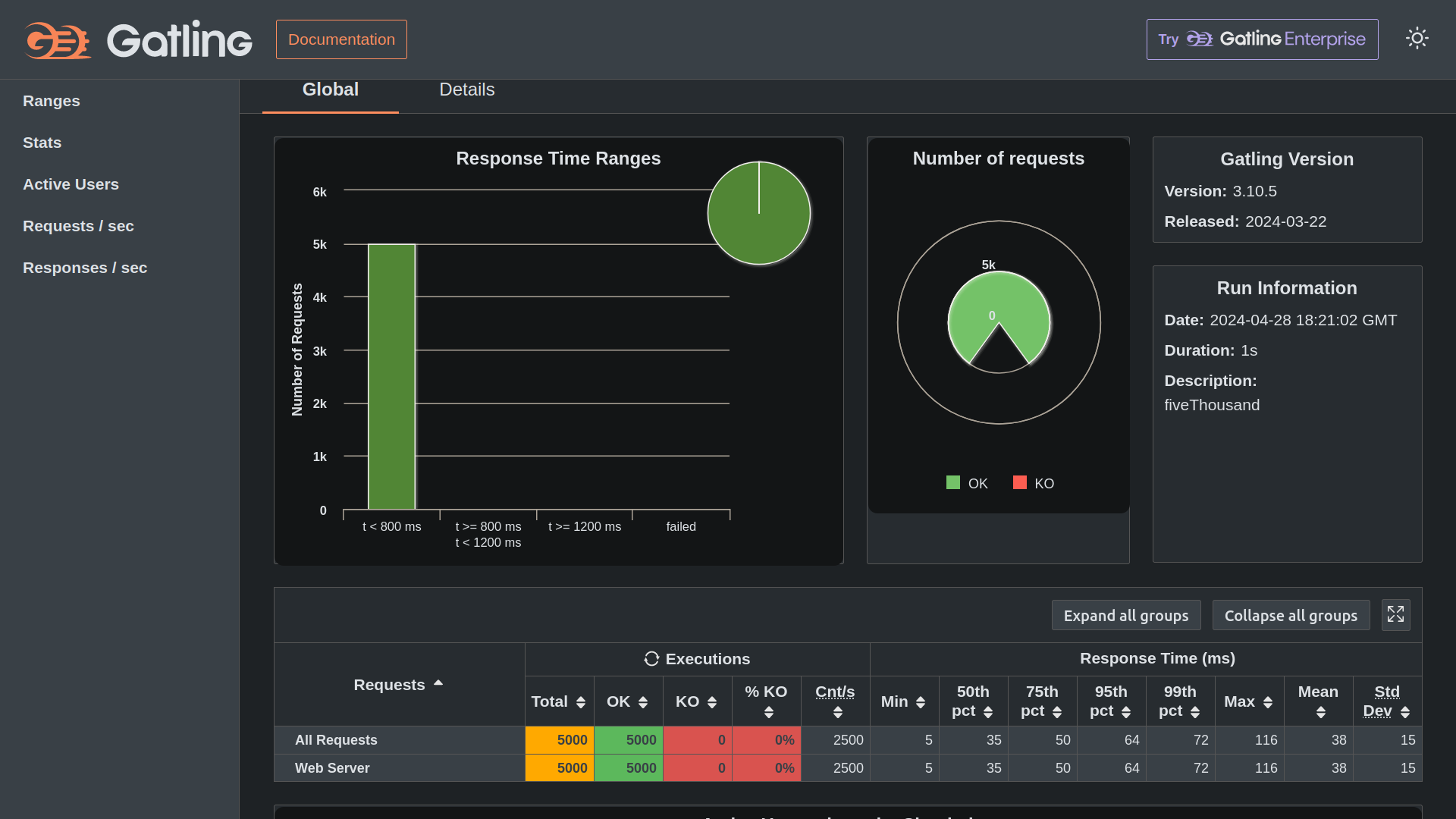
Task: Toggle the light theme sun icon
Action: click(x=1417, y=39)
